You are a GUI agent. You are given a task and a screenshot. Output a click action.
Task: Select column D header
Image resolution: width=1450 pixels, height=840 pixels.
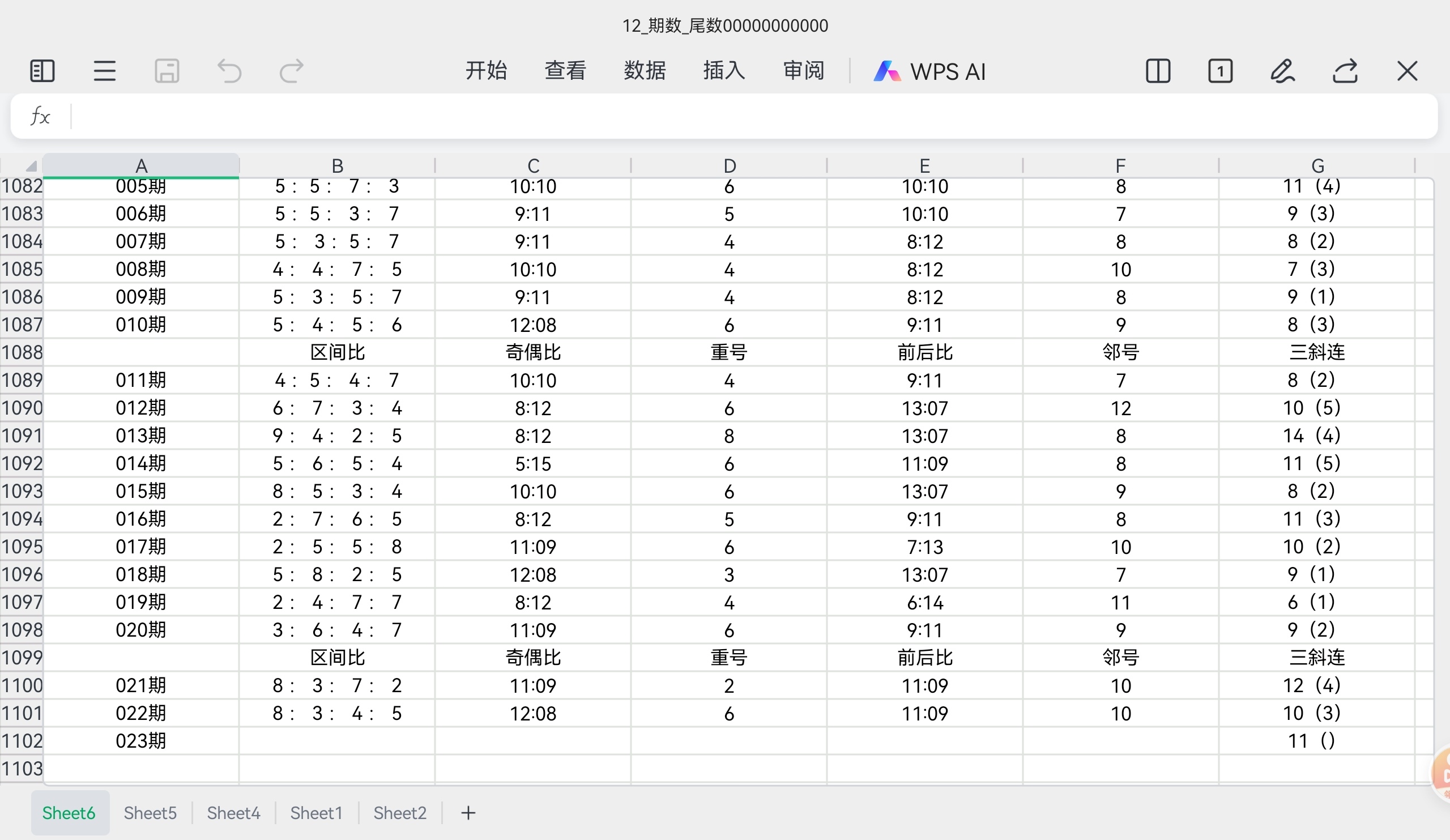point(729,166)
